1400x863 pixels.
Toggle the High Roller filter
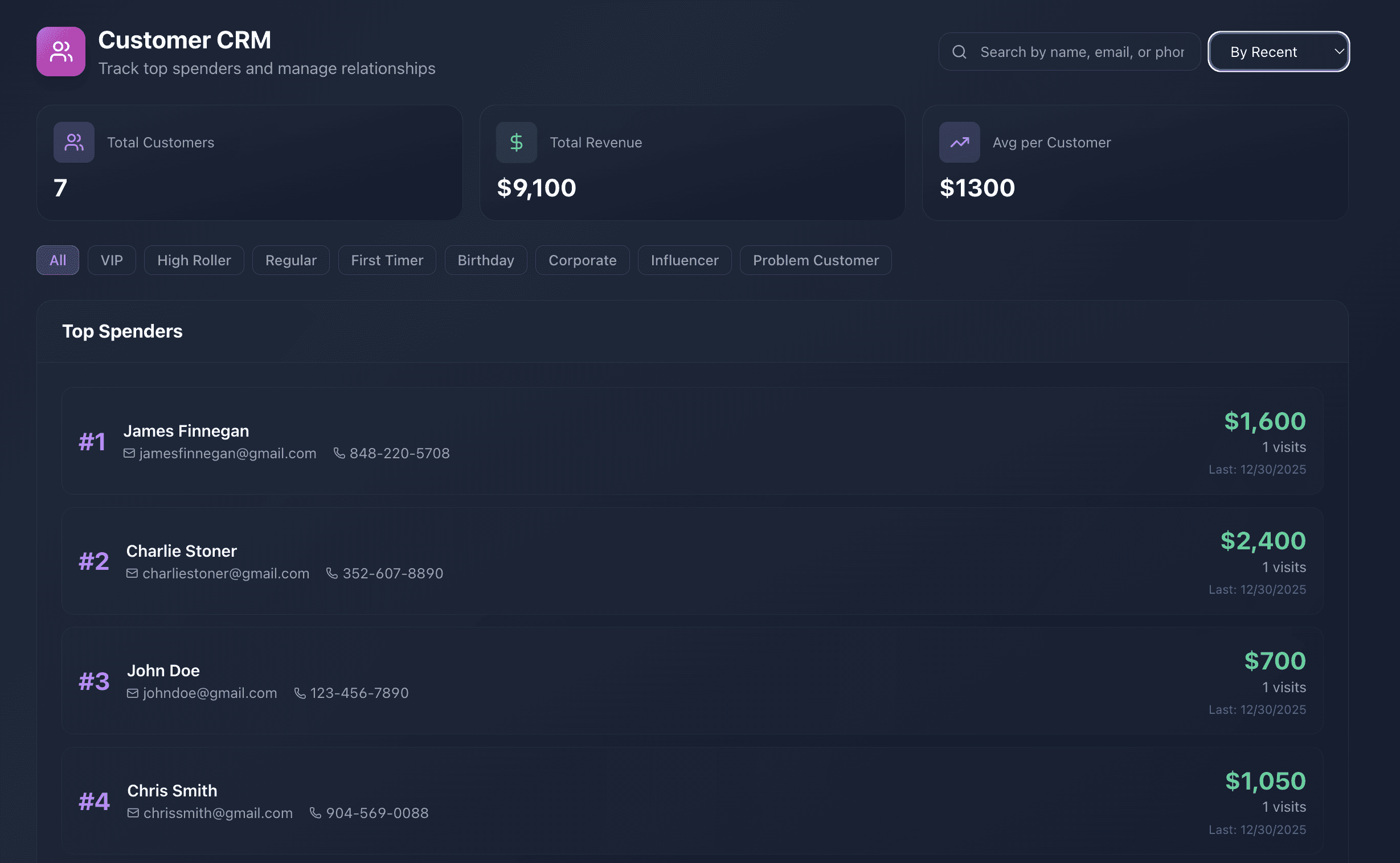coord(194,260)
